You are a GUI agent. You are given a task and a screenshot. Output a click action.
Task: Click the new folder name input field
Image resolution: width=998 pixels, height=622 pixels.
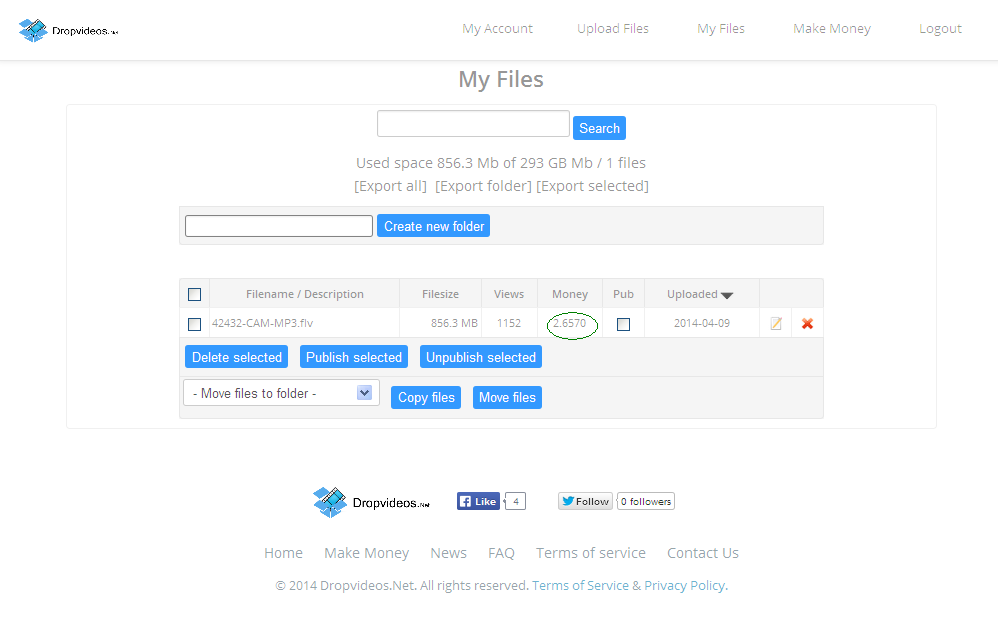(279, 226)
